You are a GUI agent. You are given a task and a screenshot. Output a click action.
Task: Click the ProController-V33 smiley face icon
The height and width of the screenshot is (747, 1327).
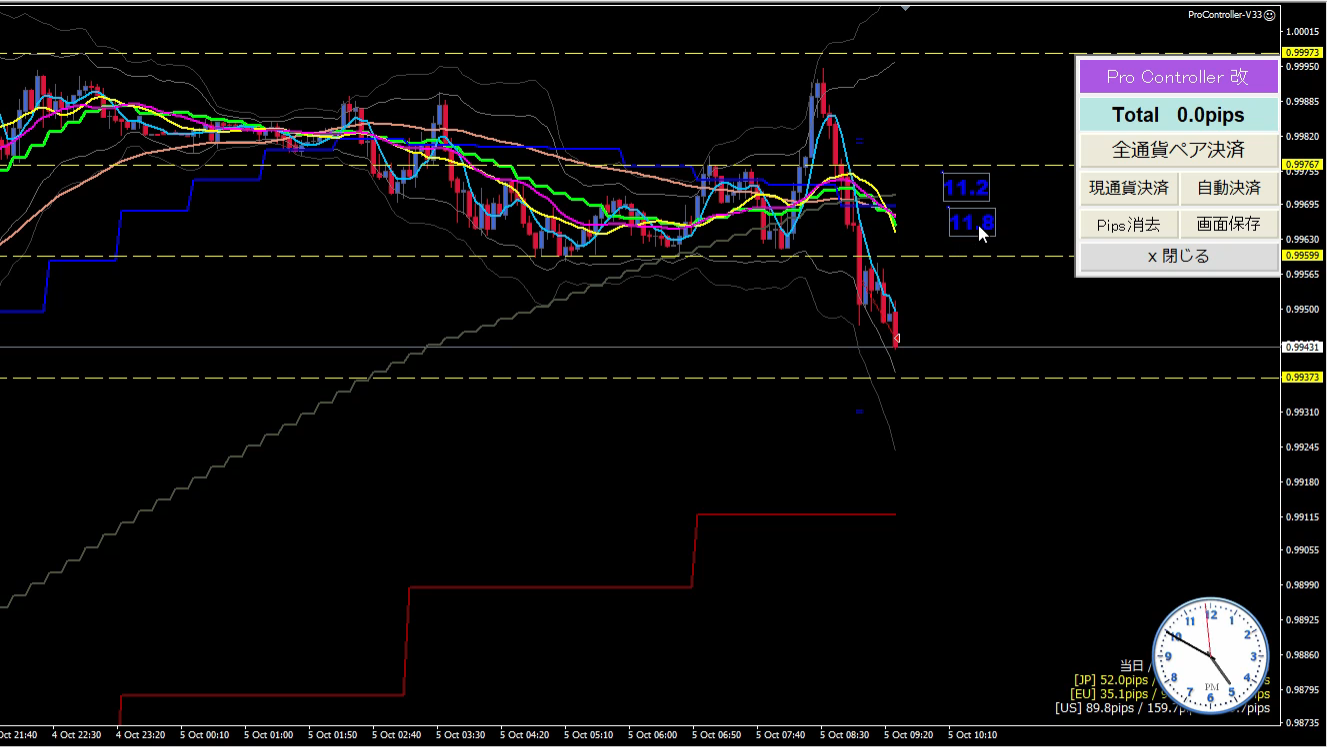1270,15
